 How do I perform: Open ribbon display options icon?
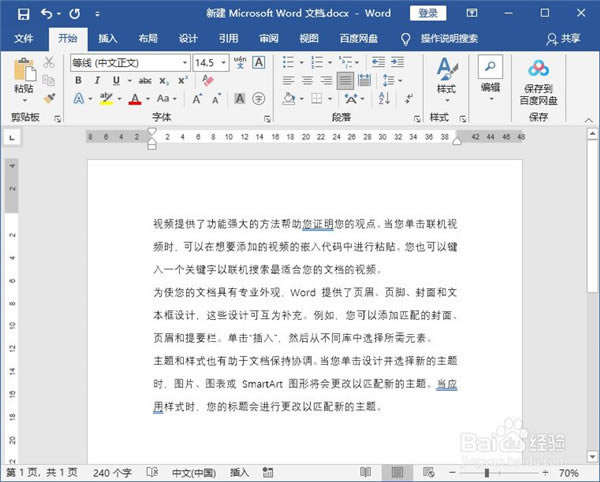pyautogui.click(x=472, y=13)
